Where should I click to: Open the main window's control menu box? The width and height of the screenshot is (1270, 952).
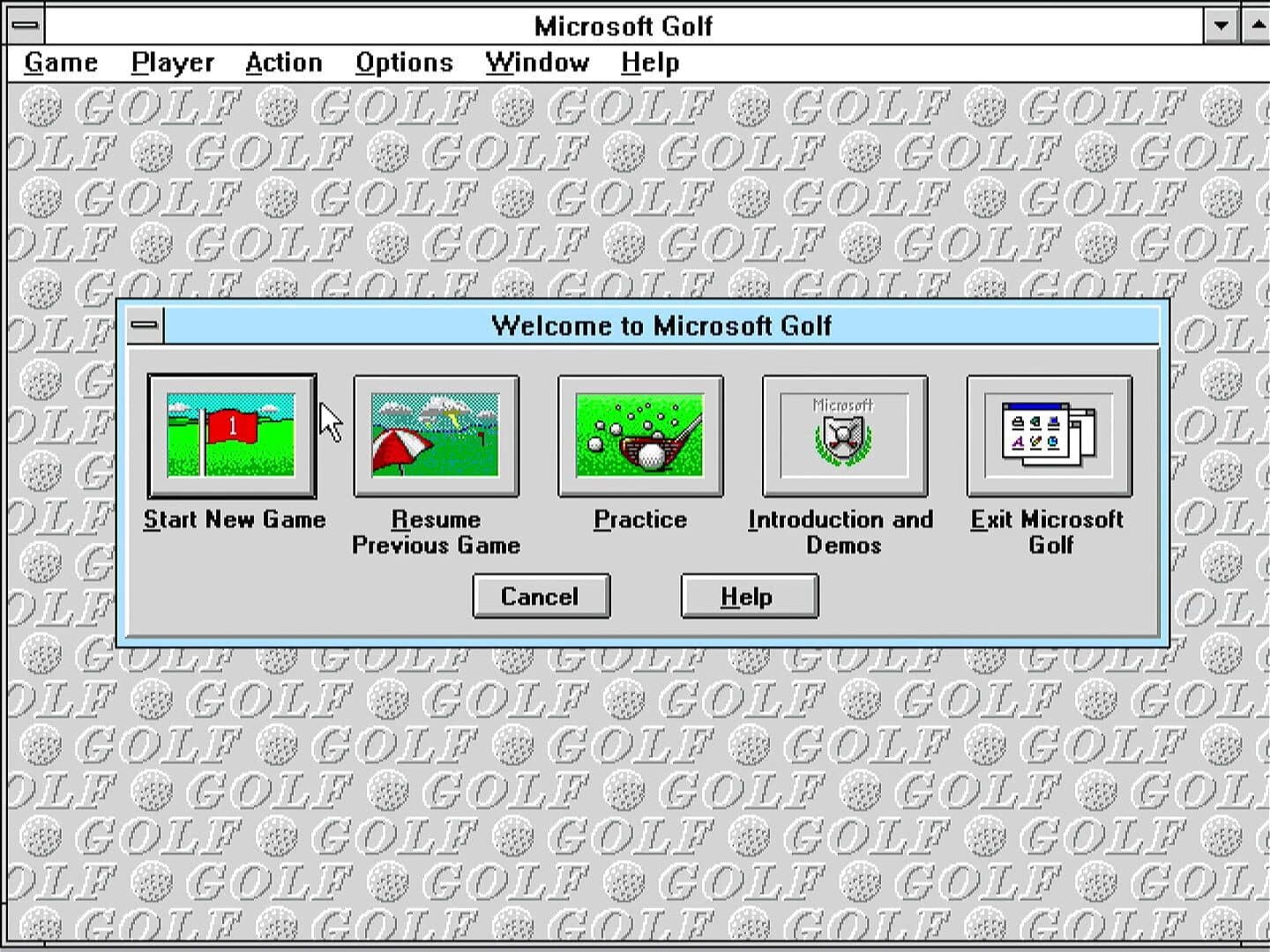pyautogui.click(x=26, y=25)
